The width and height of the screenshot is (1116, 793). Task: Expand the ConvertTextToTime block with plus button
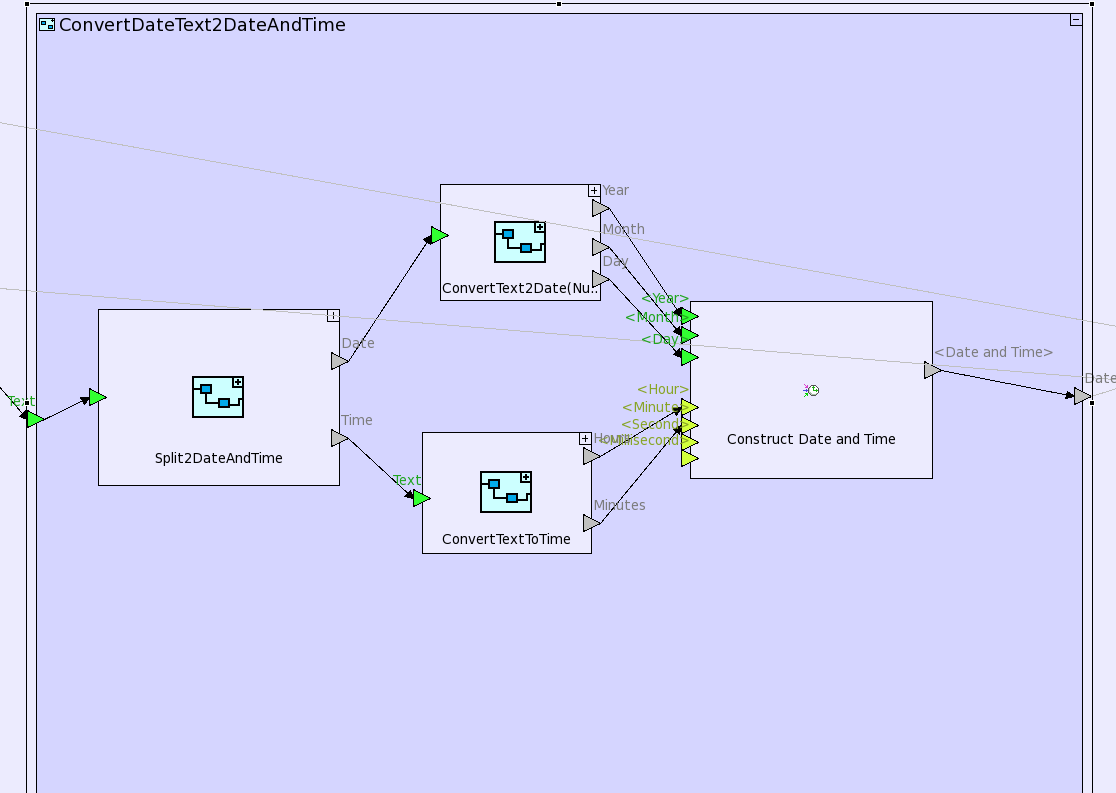585,439
